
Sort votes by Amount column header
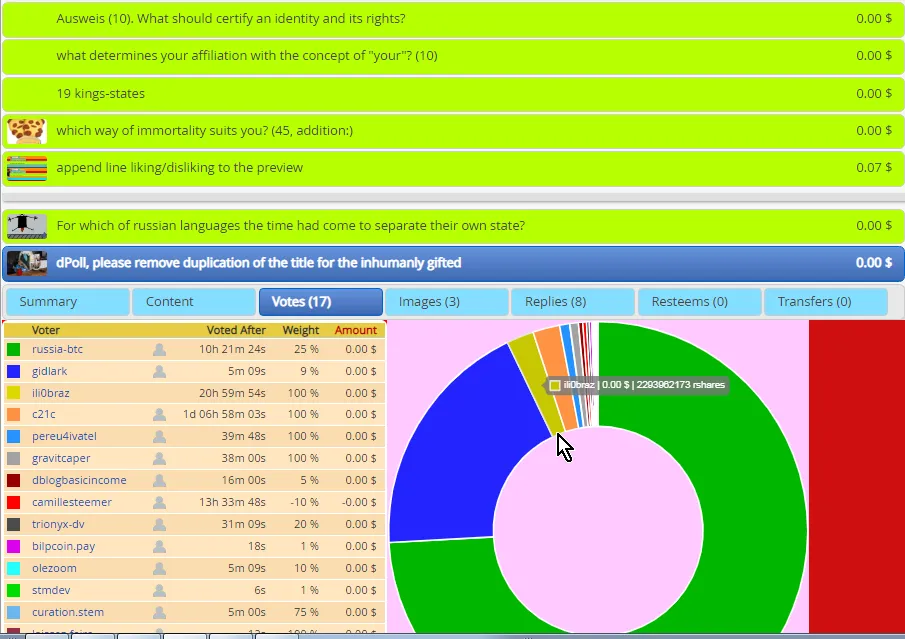356,330
